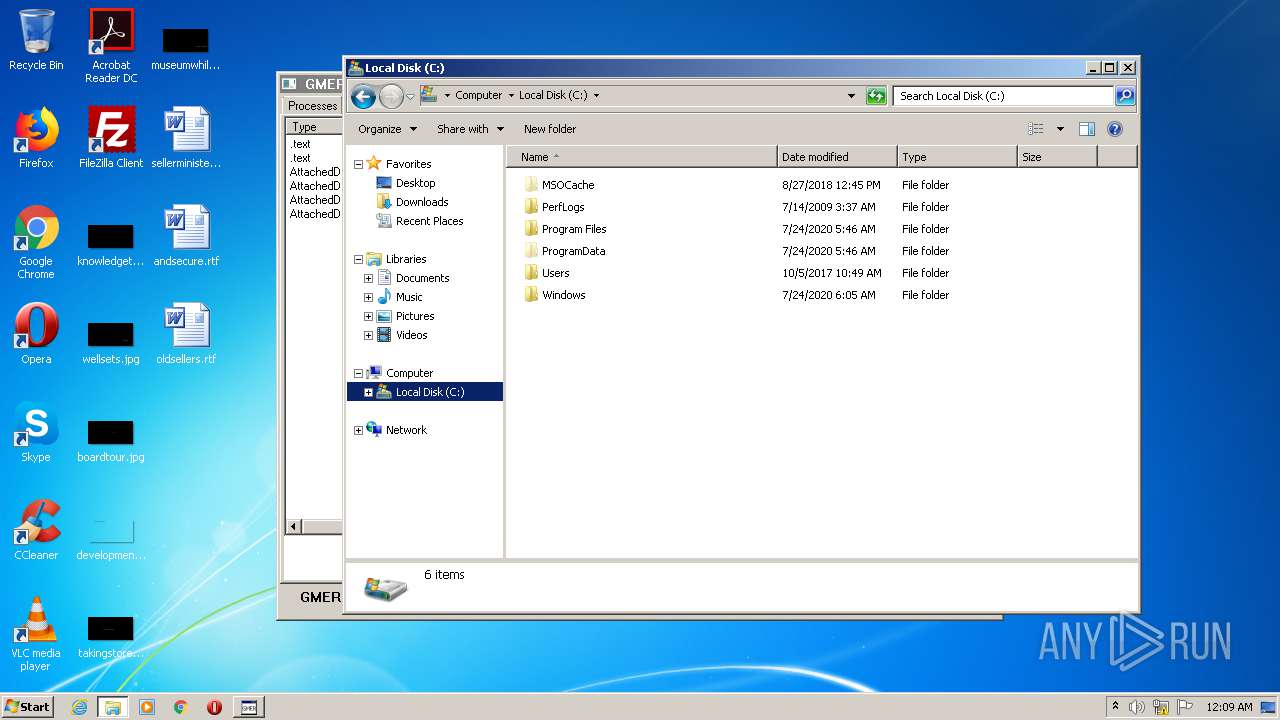Click the New folder button

pyautogui.click(x=550, y=129)
